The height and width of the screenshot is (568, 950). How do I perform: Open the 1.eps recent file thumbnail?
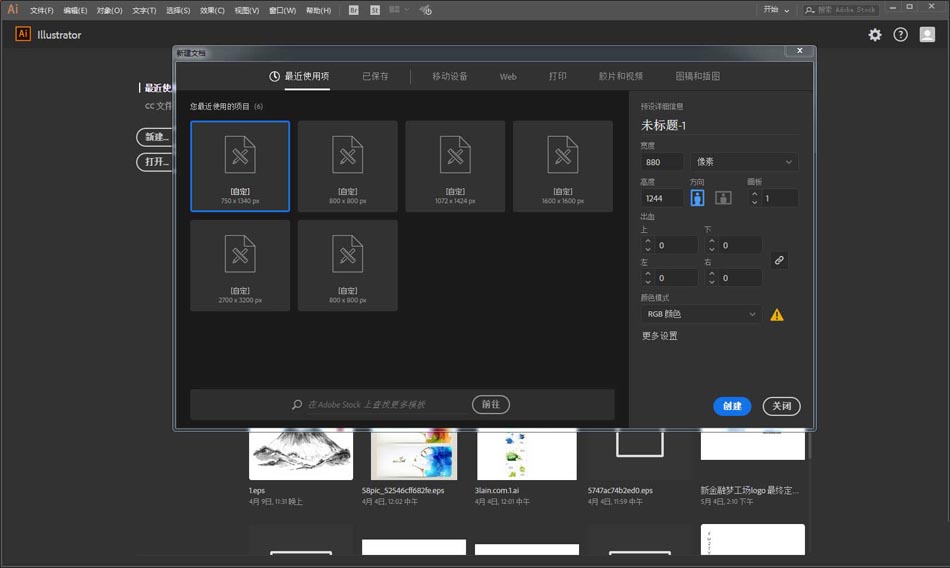300,455
